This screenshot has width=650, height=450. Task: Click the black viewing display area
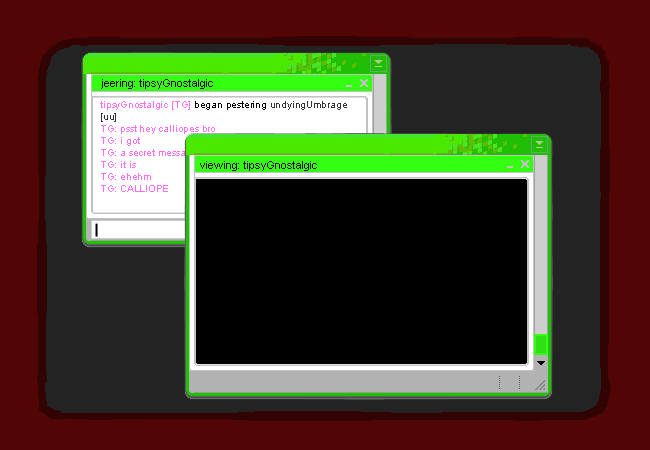[360, 272]
